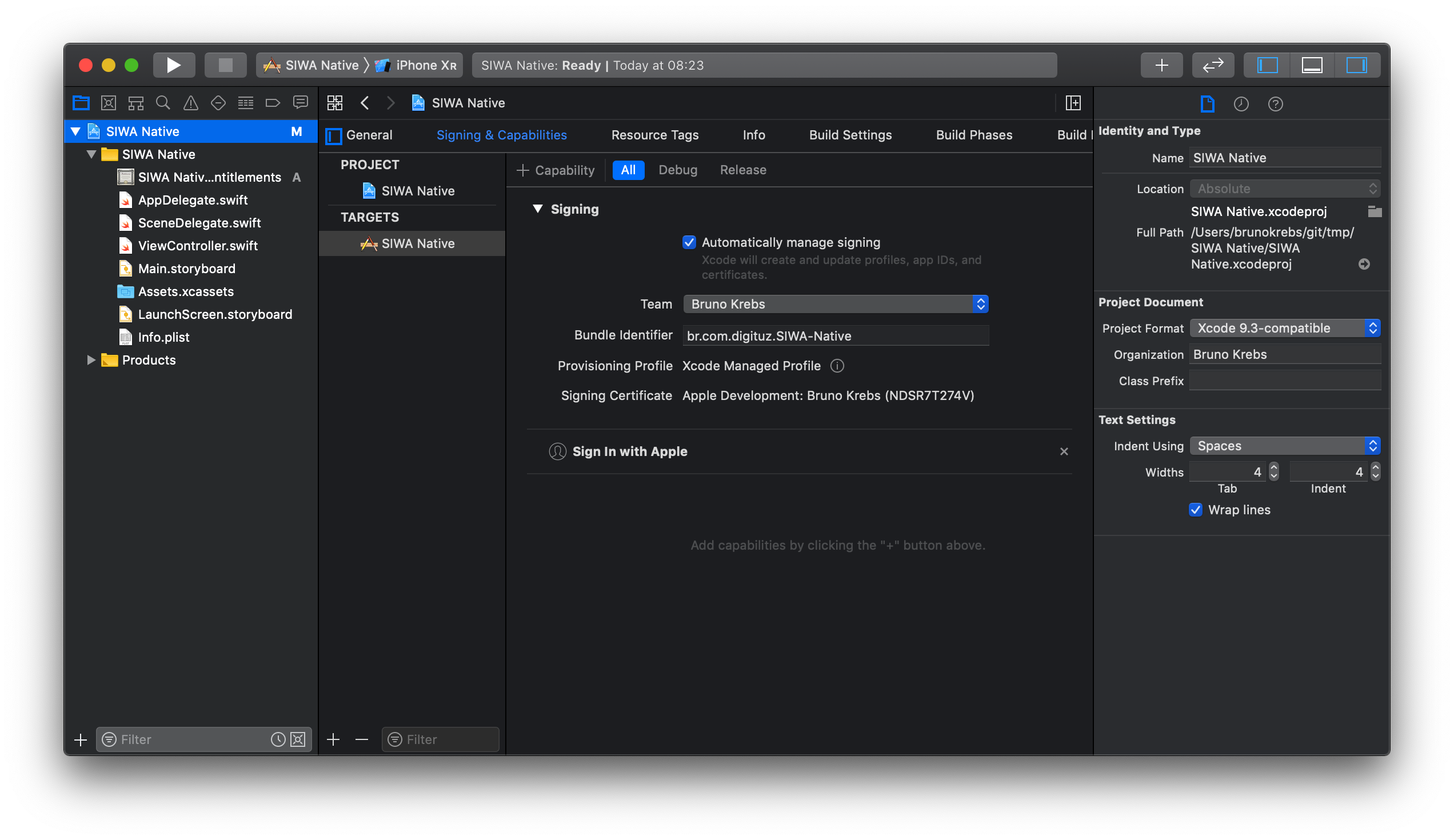Click the warning/issue navigator icon
Screen dimensions: 1454x840
point(191,103)
